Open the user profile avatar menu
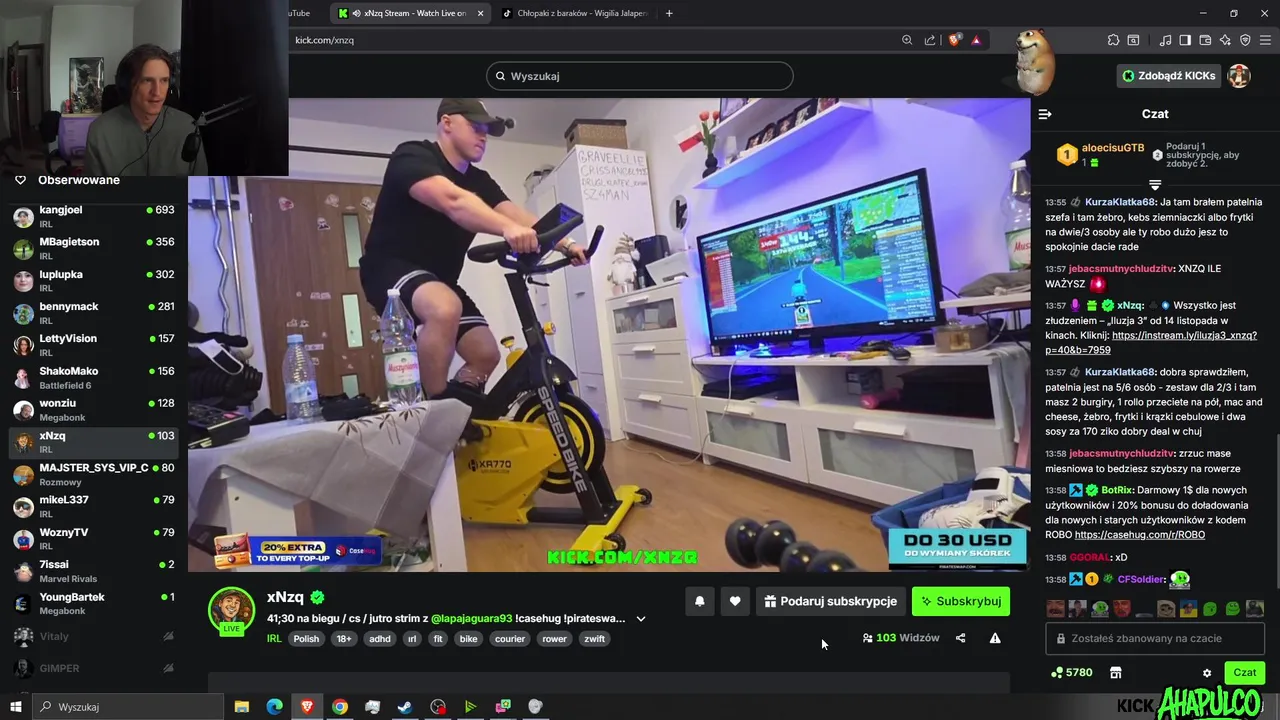 point(1239,76)
